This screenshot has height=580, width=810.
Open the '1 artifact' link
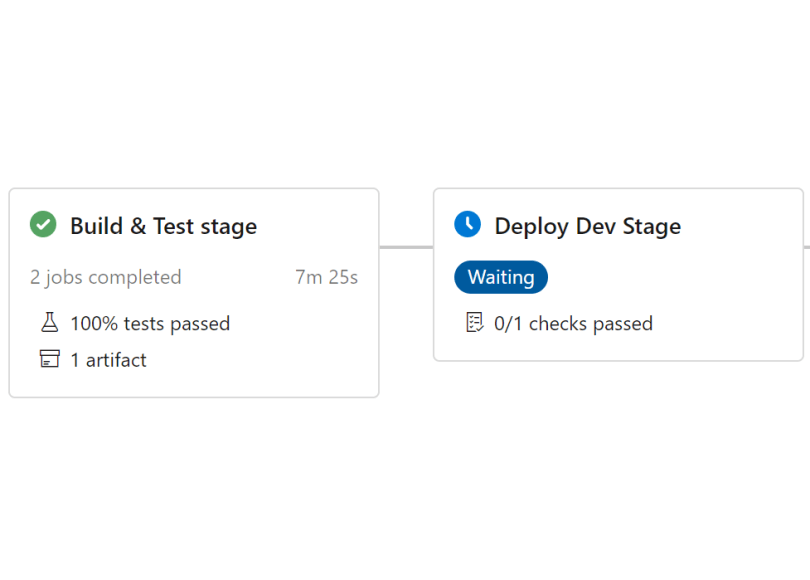(x=108, y=360)
